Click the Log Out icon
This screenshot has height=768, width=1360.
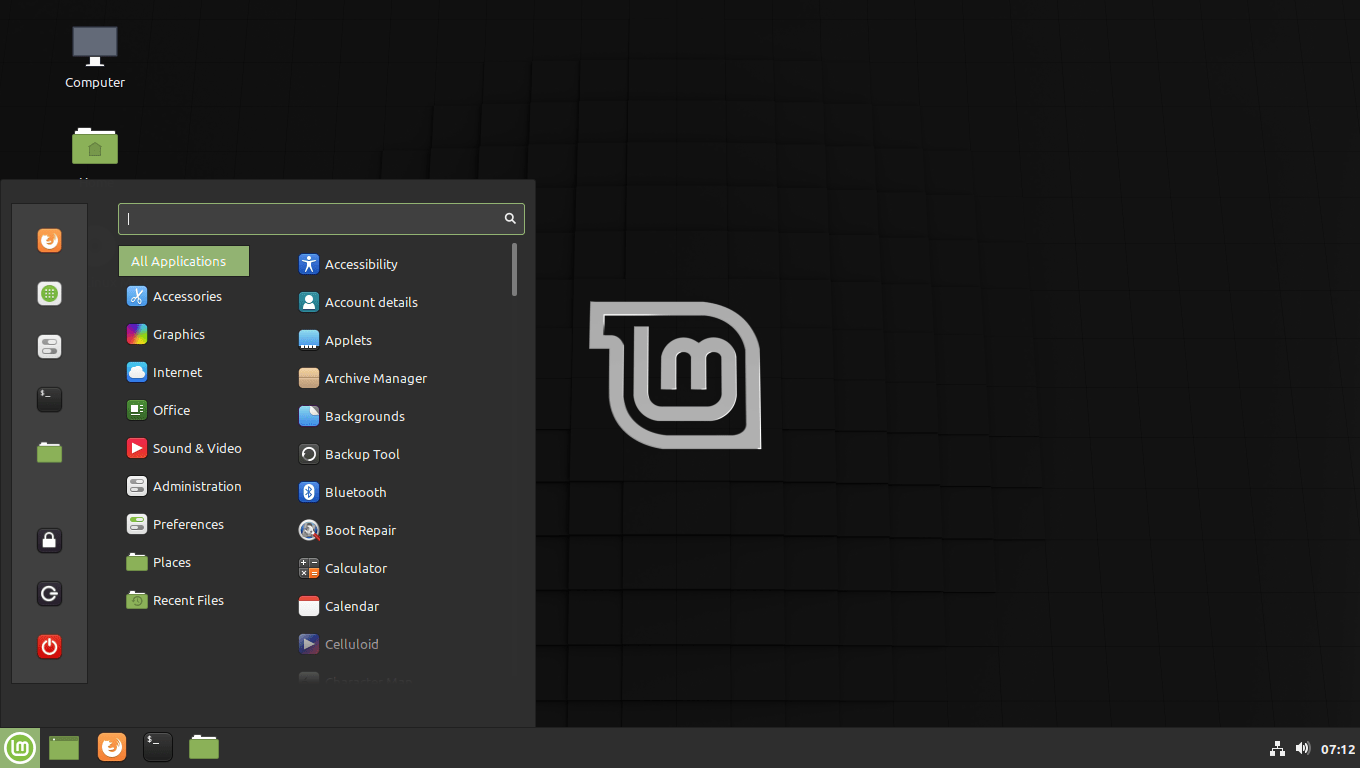(x=49, y=594)
